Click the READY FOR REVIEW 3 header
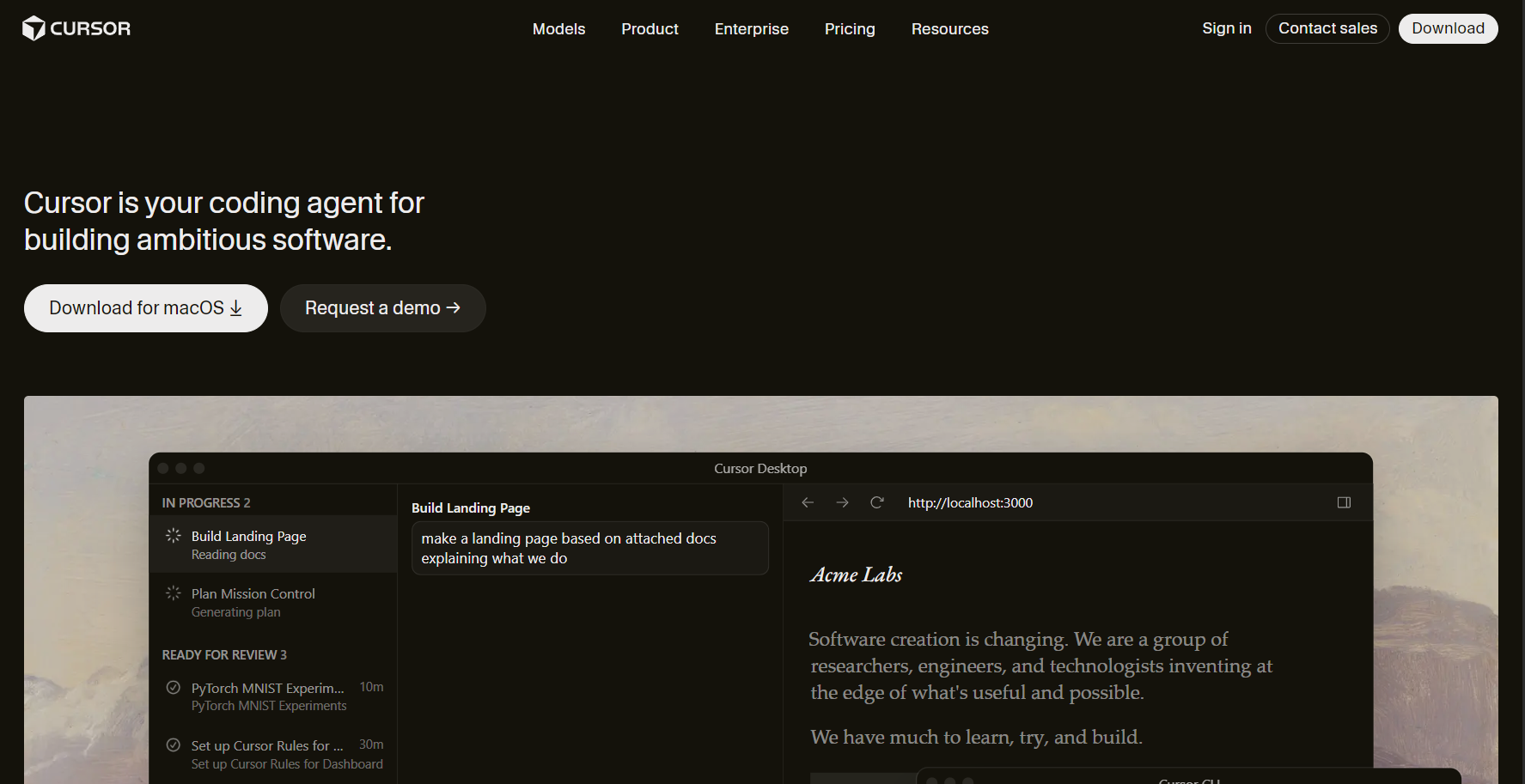 coord(224,654)
